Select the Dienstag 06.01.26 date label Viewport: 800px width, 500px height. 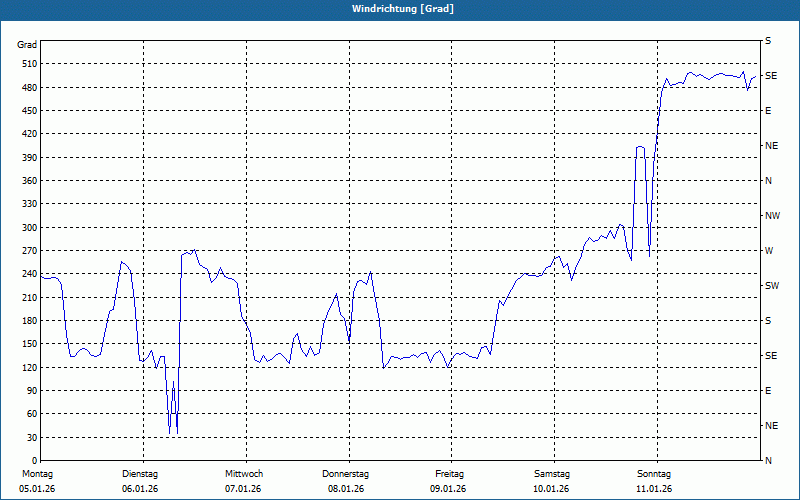point(140,481)
